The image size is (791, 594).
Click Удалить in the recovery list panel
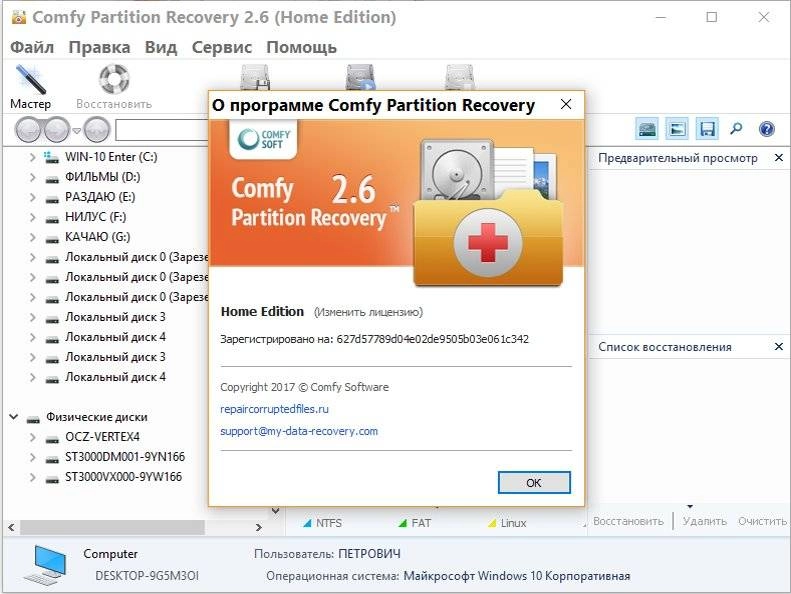coord(704,521)
